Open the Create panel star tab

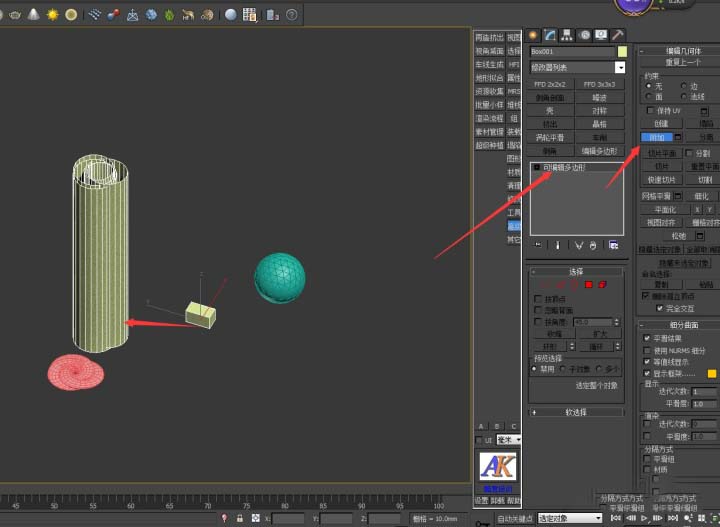[533, 35]
